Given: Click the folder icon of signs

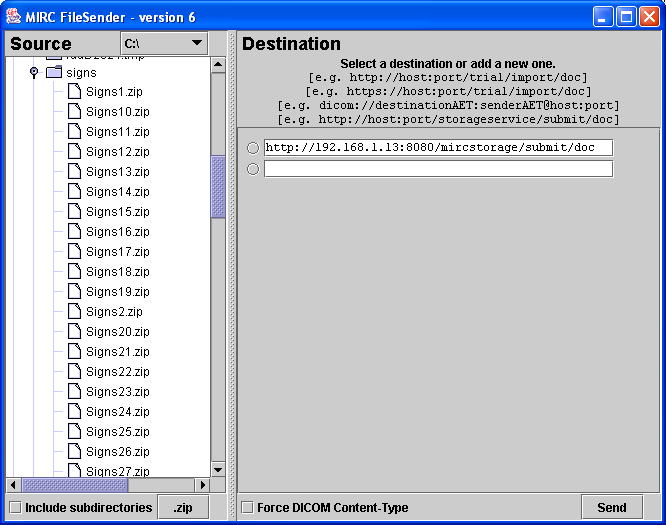Looking at the screenshot, I should (54, 72).
